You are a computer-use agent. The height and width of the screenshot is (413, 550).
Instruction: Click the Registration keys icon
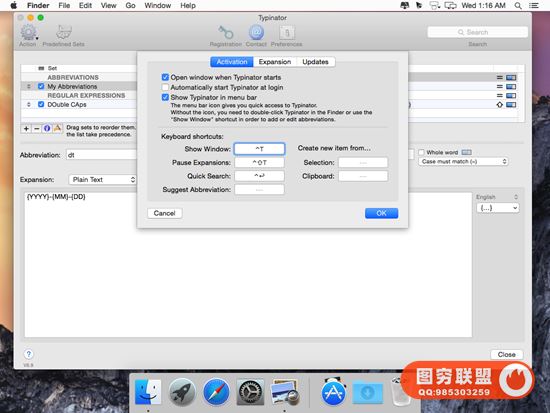click(x=226, y=33)
